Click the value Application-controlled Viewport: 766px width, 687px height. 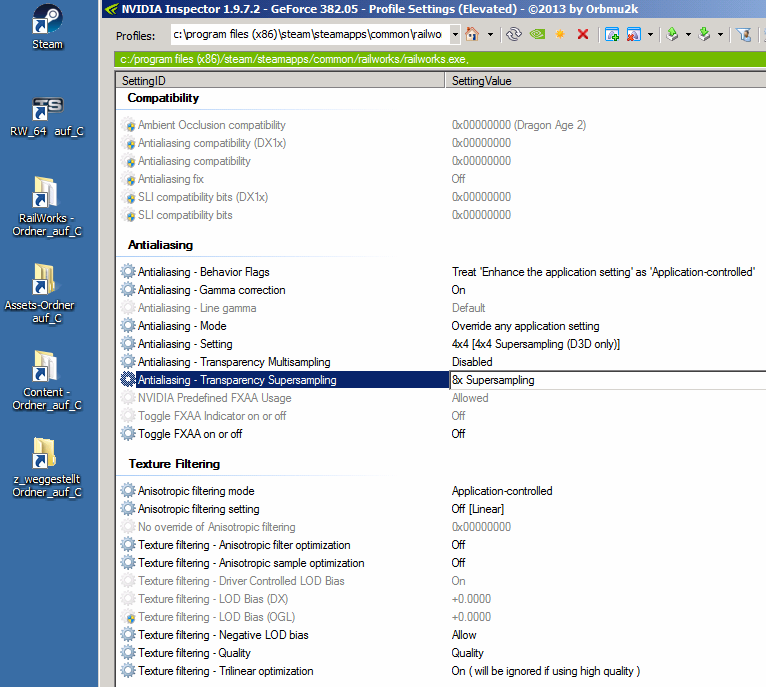click(x=502, y=491)
